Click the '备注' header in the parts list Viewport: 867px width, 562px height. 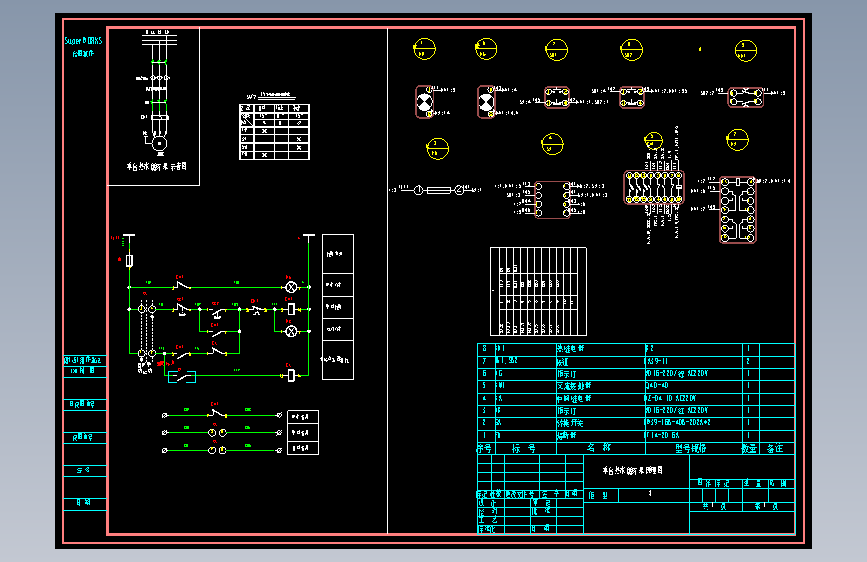[775, 449]
